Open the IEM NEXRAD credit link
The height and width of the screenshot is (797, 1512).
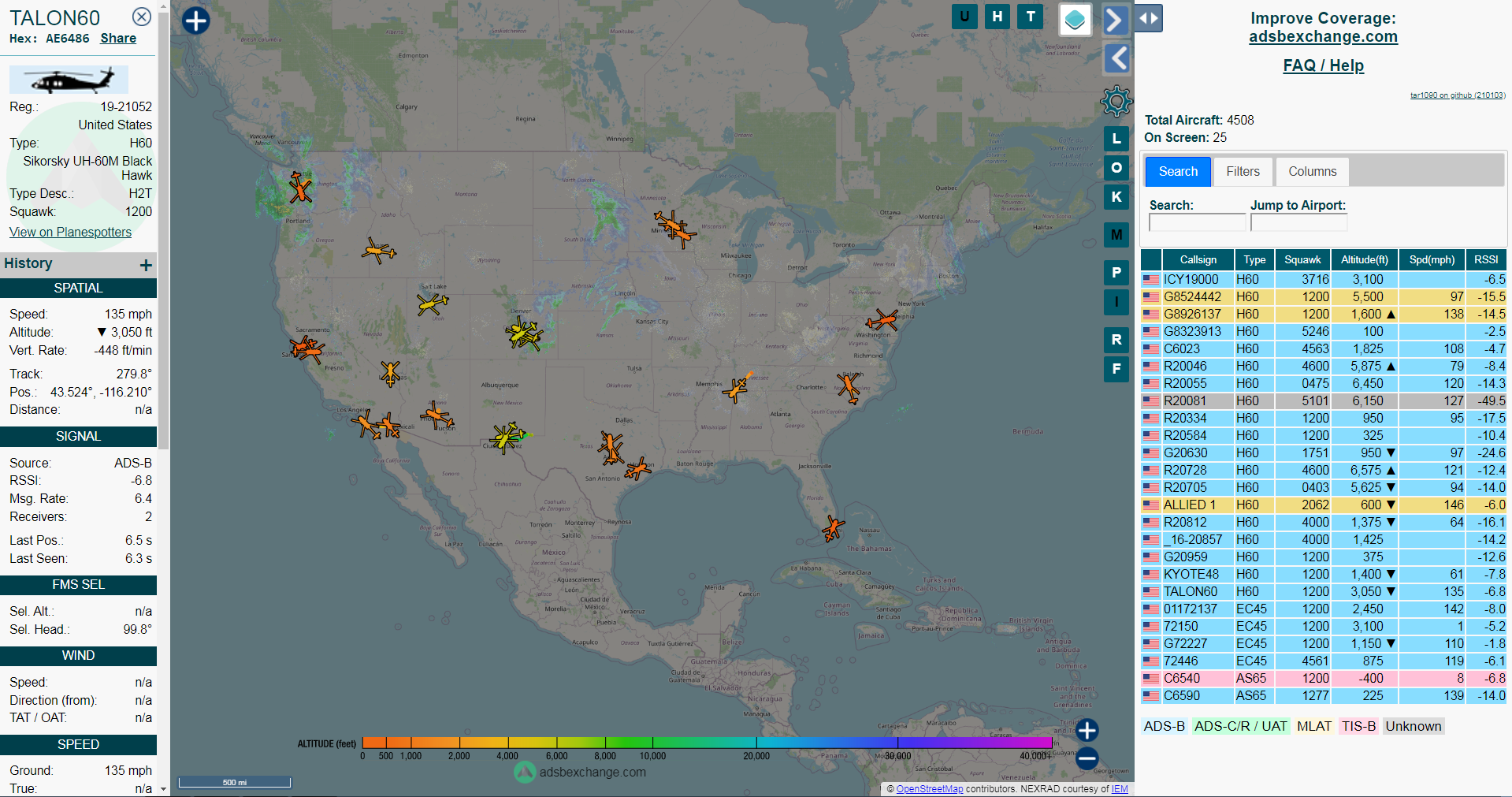click(1120, 789)
